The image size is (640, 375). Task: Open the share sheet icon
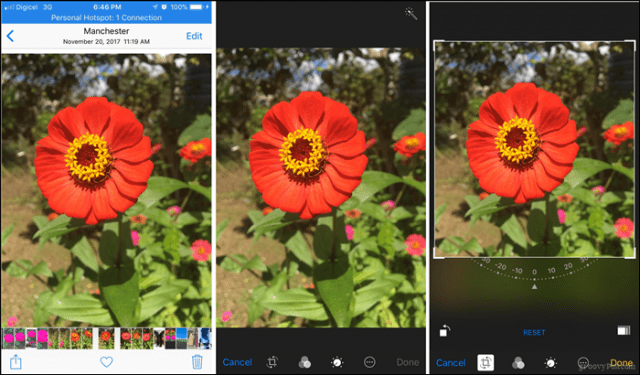click(x=16, y=362)
